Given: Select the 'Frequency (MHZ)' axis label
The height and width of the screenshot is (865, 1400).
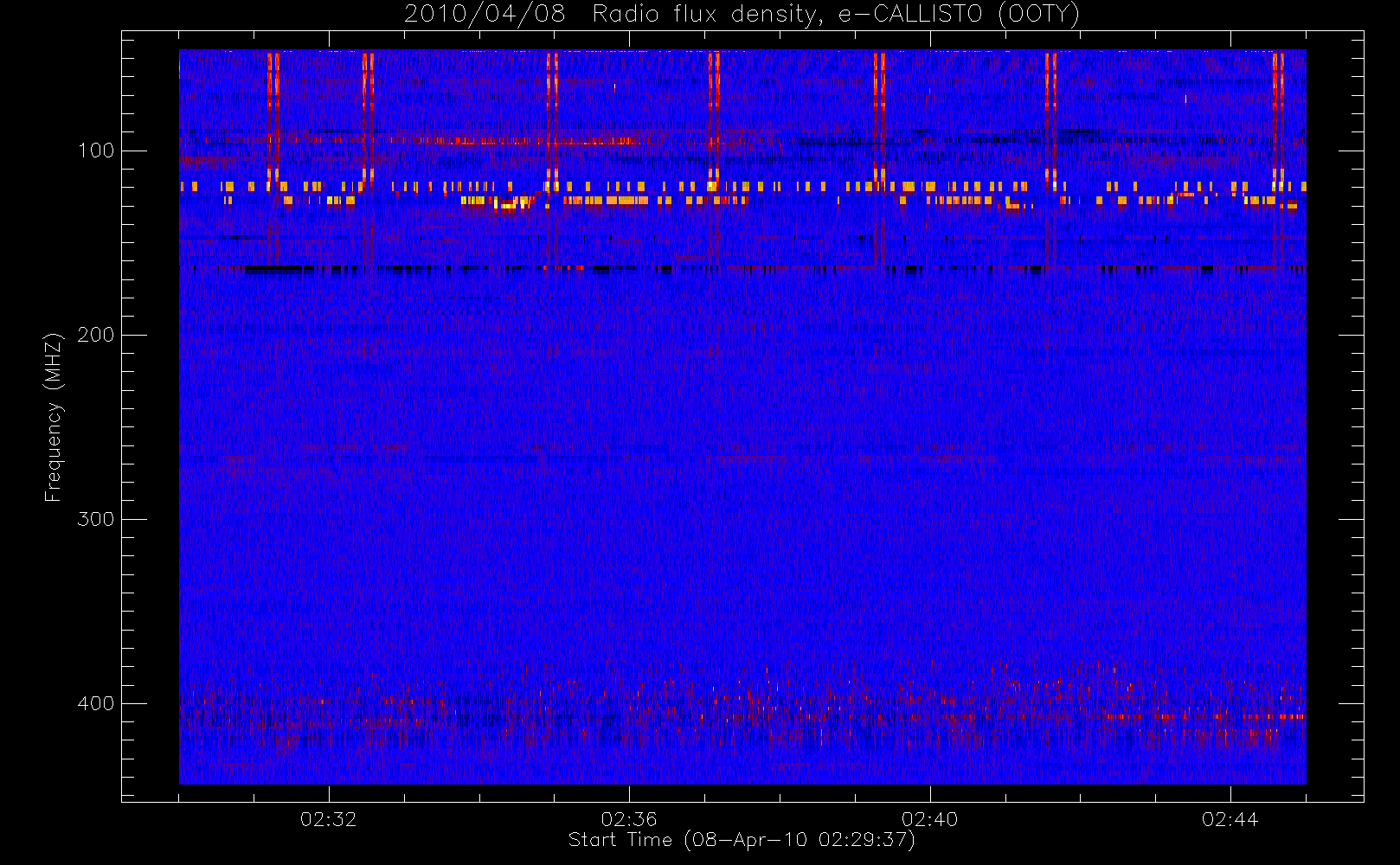Looking at the screenshot, I should tap(54, 417).
